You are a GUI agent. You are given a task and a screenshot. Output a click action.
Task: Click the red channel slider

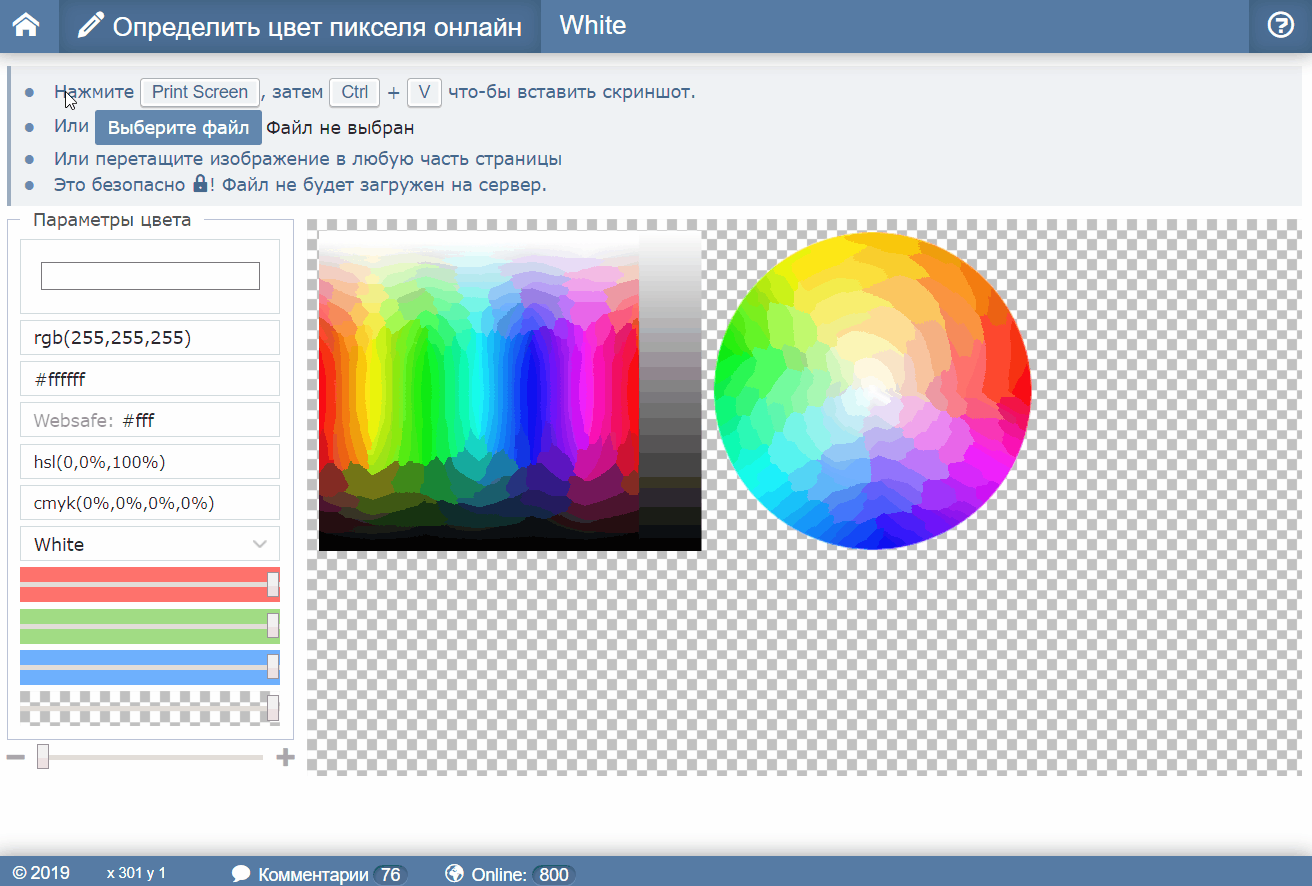150,585
